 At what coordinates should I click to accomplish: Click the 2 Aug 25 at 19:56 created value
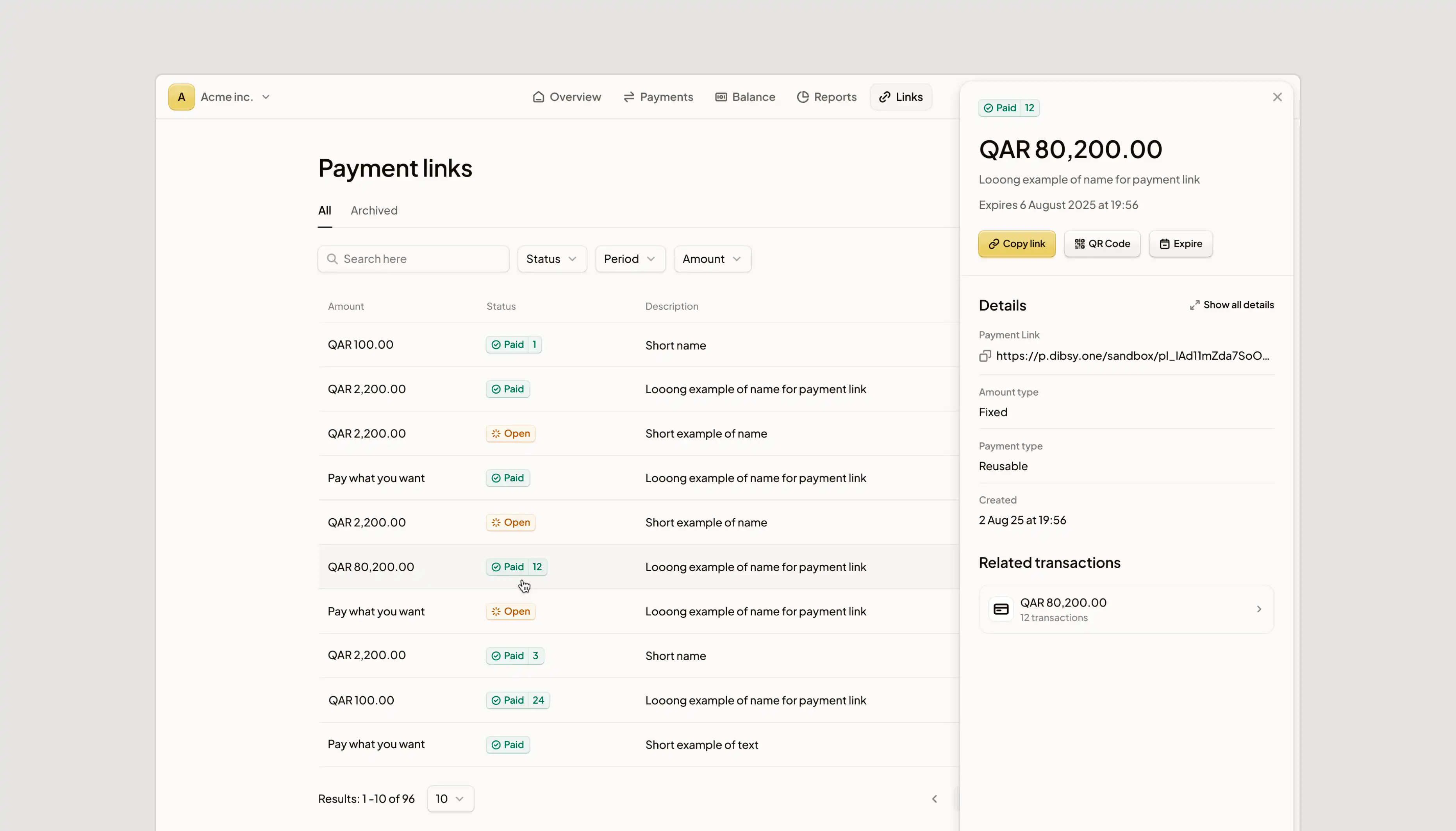1022,520
